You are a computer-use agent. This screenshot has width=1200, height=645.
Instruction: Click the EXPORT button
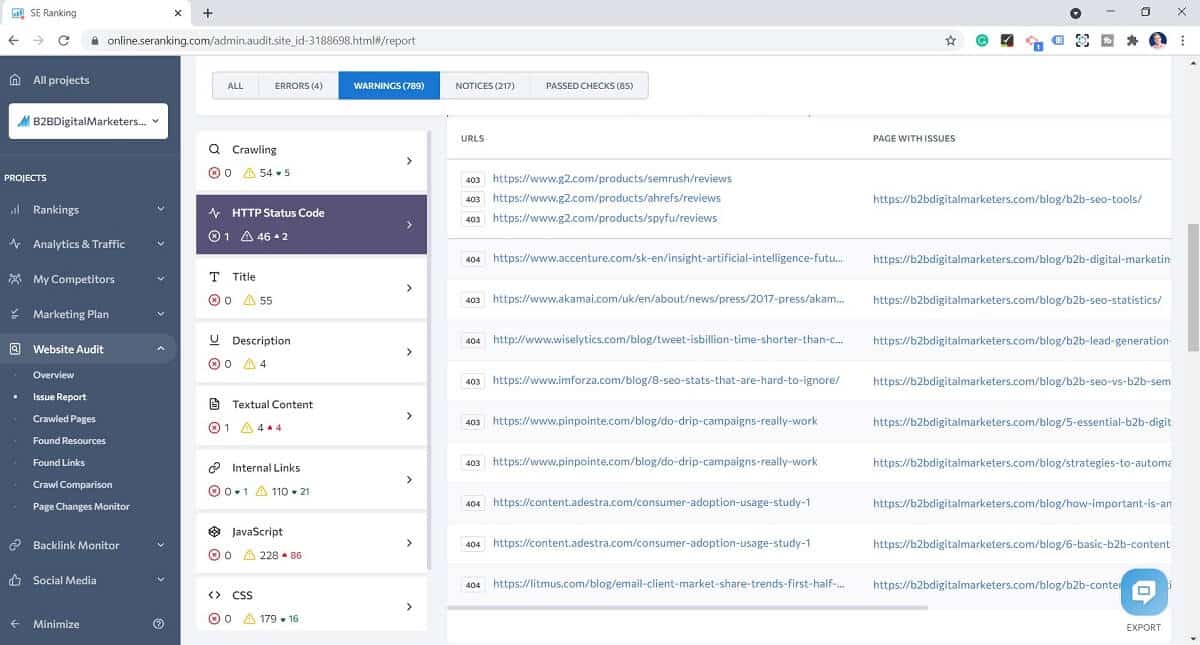click(1143, 628)
